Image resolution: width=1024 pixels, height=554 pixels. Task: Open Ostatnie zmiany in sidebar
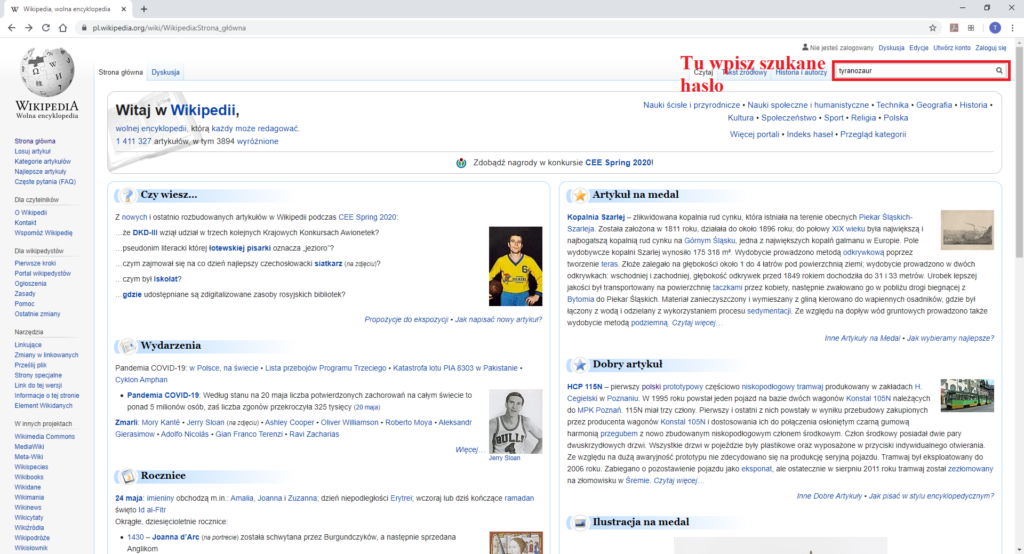click(x=37, y=314)
